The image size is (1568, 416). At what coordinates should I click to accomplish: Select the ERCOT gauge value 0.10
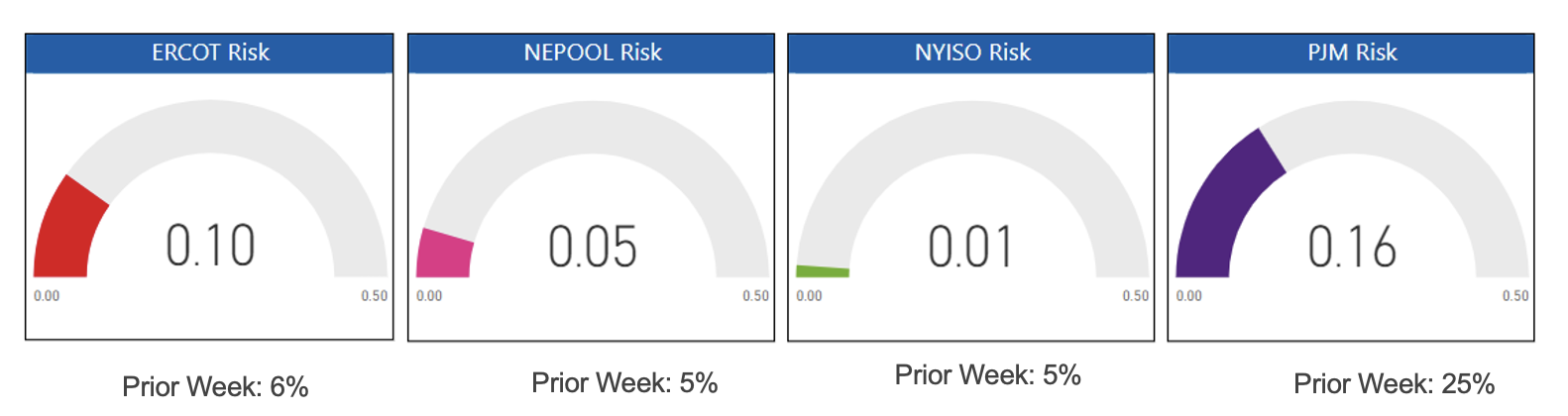210,246
